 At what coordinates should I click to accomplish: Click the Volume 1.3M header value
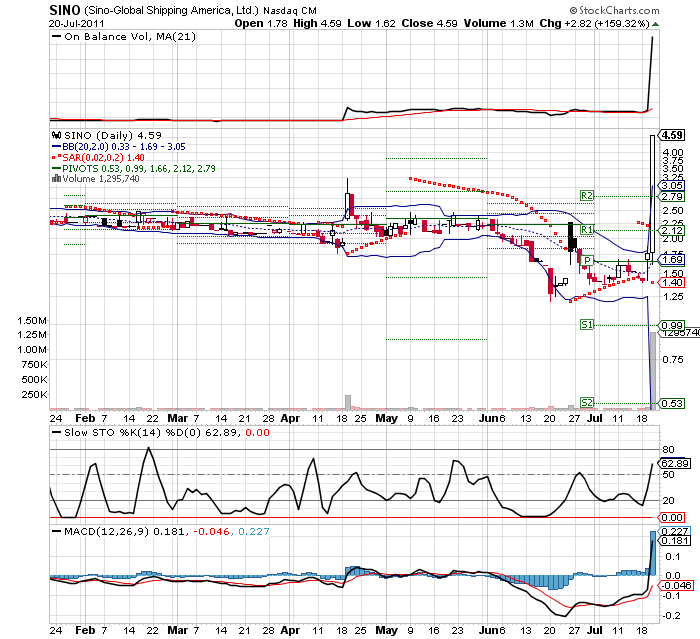point(499,24)
